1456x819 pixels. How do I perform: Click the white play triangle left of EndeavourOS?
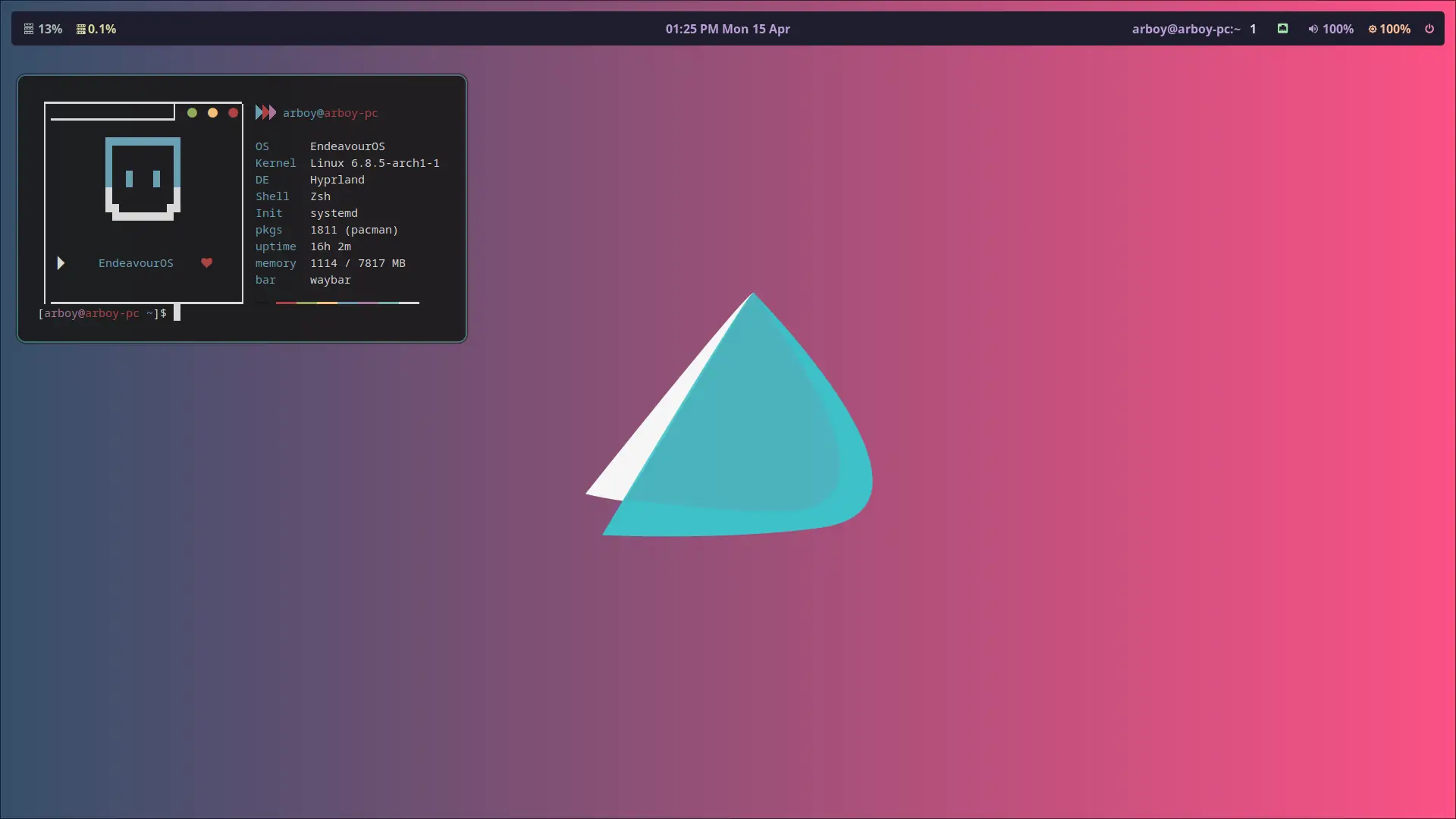point(61,263)
